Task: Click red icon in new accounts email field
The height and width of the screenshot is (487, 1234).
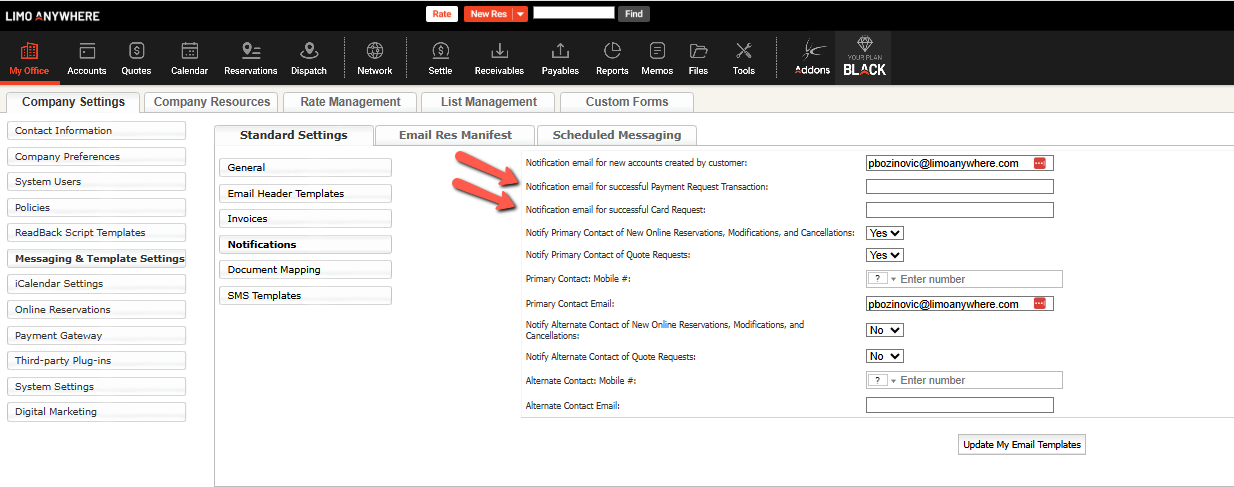Action: click(x=1040, y=163)
